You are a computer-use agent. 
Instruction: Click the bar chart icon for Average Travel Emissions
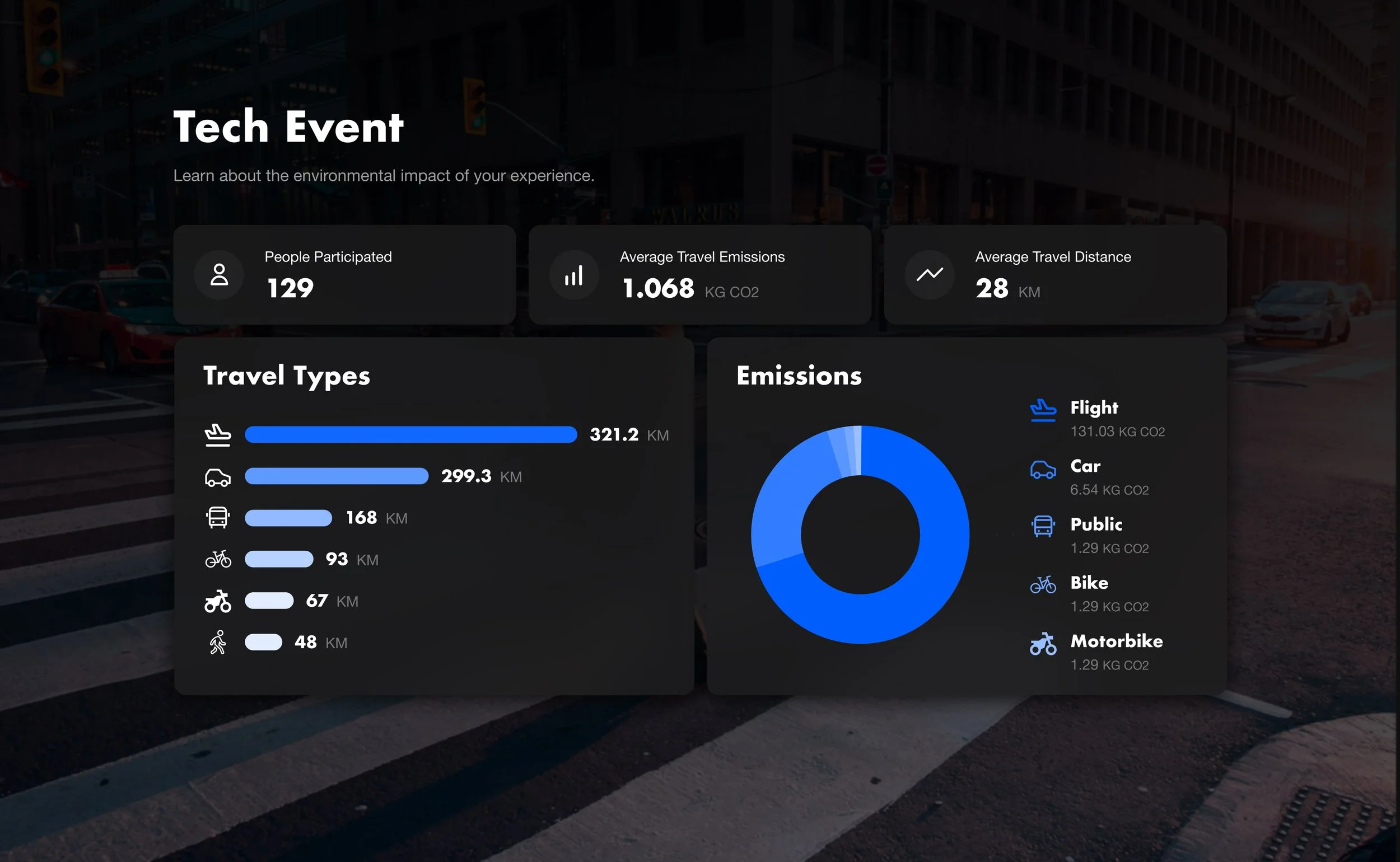coord(573,275)
